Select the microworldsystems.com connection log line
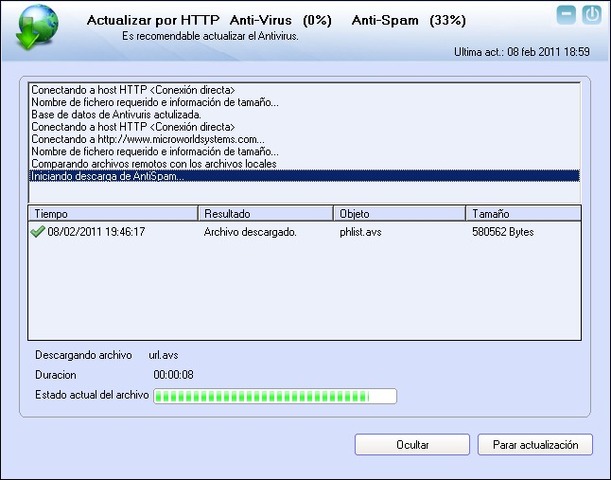The height and width of the screenshot is (480, 611). point(305,139)
